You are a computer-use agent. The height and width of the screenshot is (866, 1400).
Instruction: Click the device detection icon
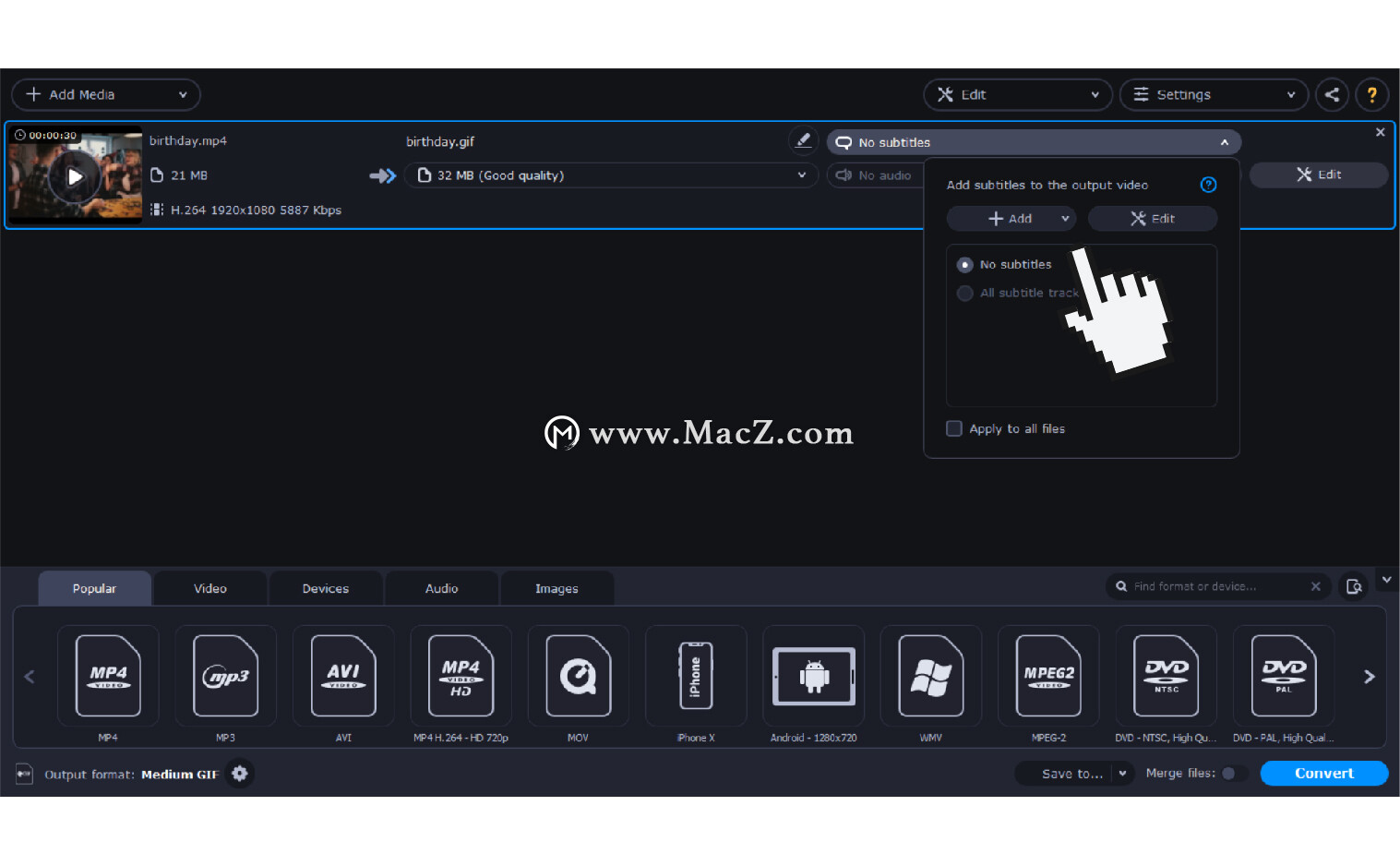coord(1354,586)
